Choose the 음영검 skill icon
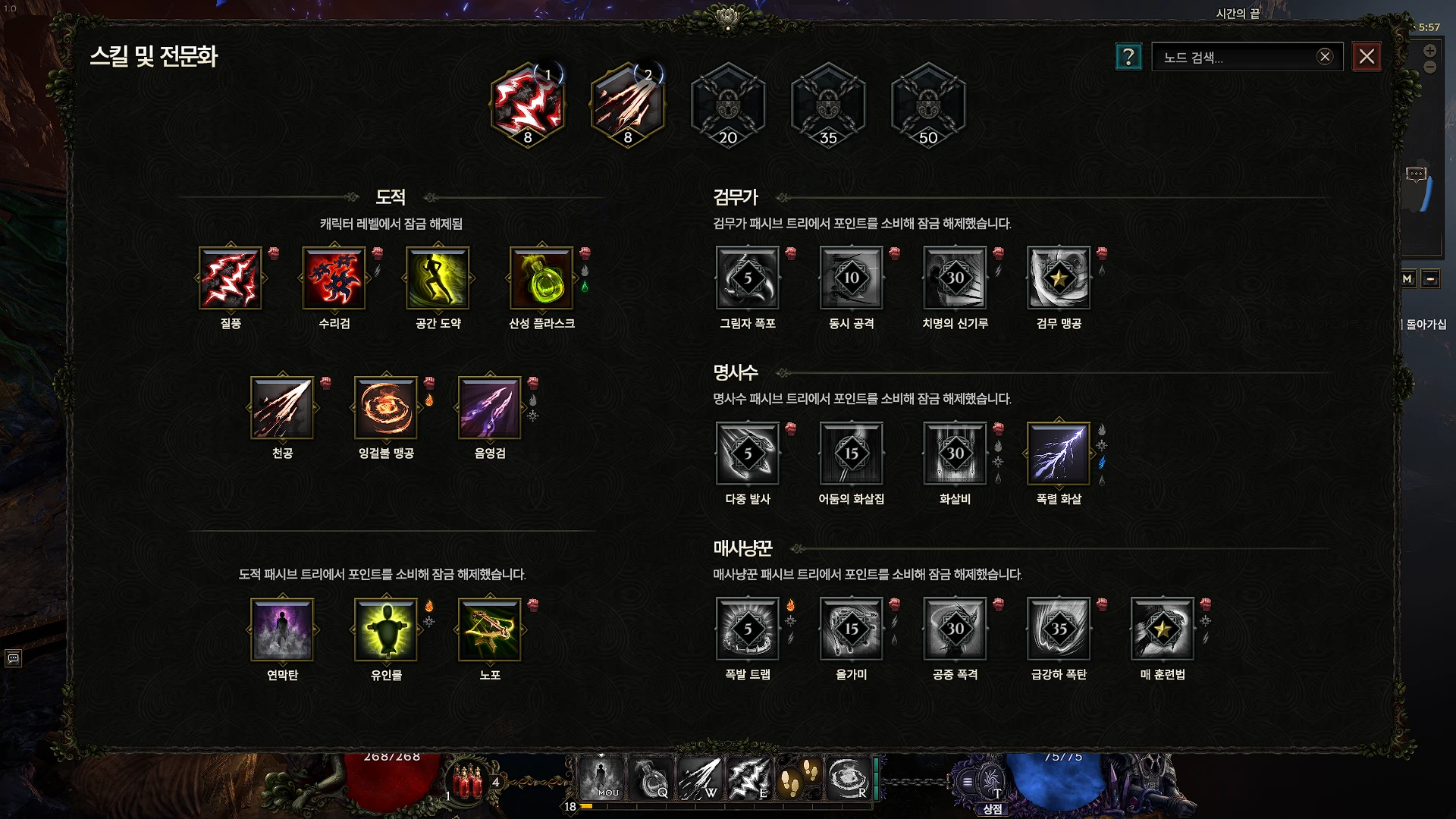 (490, 408)
